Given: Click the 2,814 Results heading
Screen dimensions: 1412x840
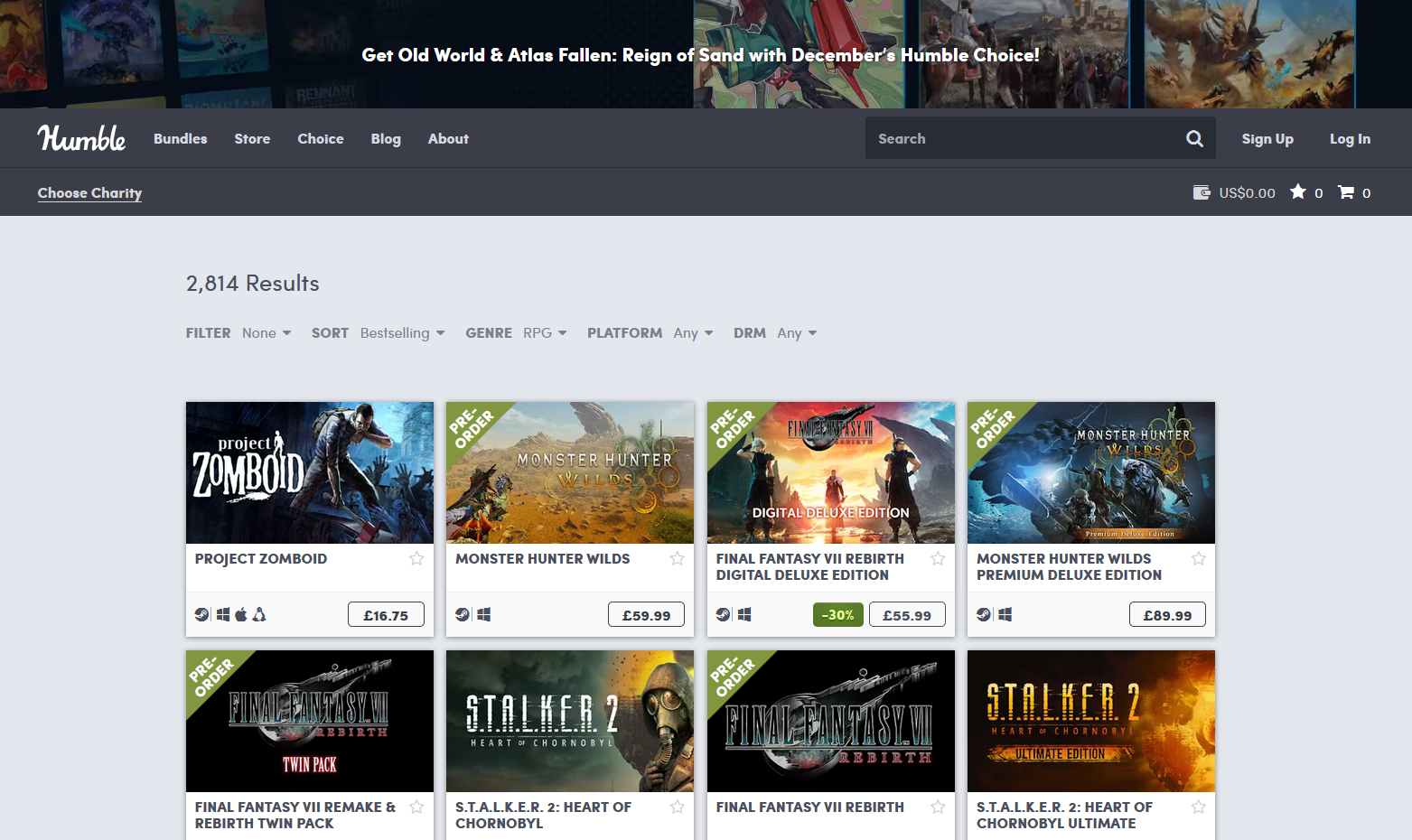Looking at the screenshot, I should (253, 283).
